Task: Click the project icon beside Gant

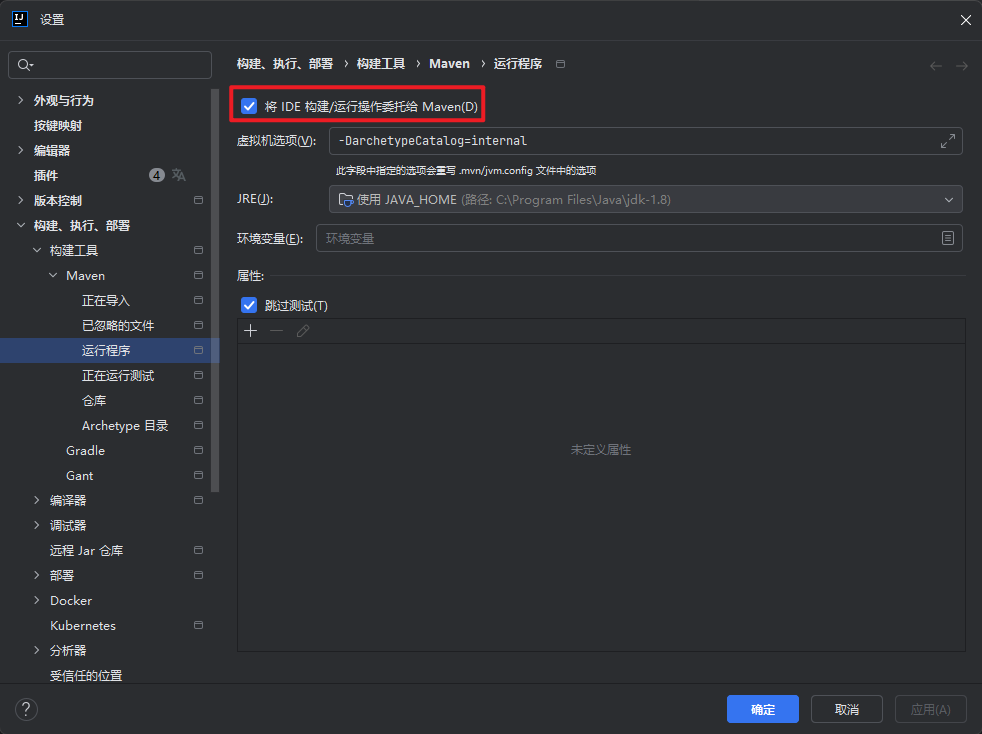Action: tap(199, 475)
